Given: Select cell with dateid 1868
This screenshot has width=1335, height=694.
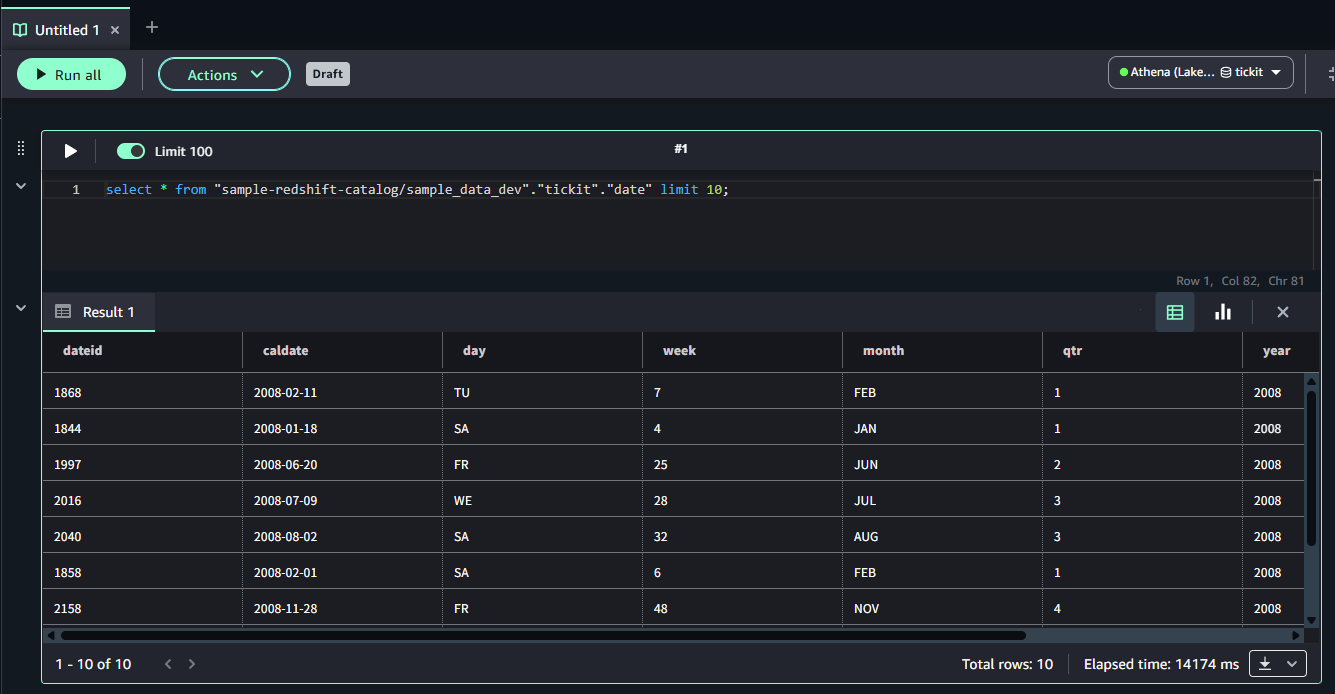Looking at the screenshot, I should tap(142, 393).
